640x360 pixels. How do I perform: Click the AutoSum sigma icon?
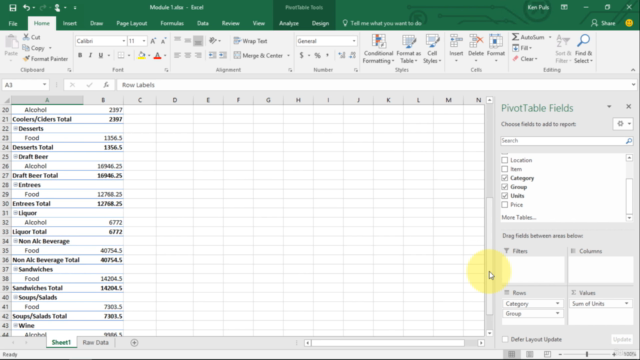516,37
